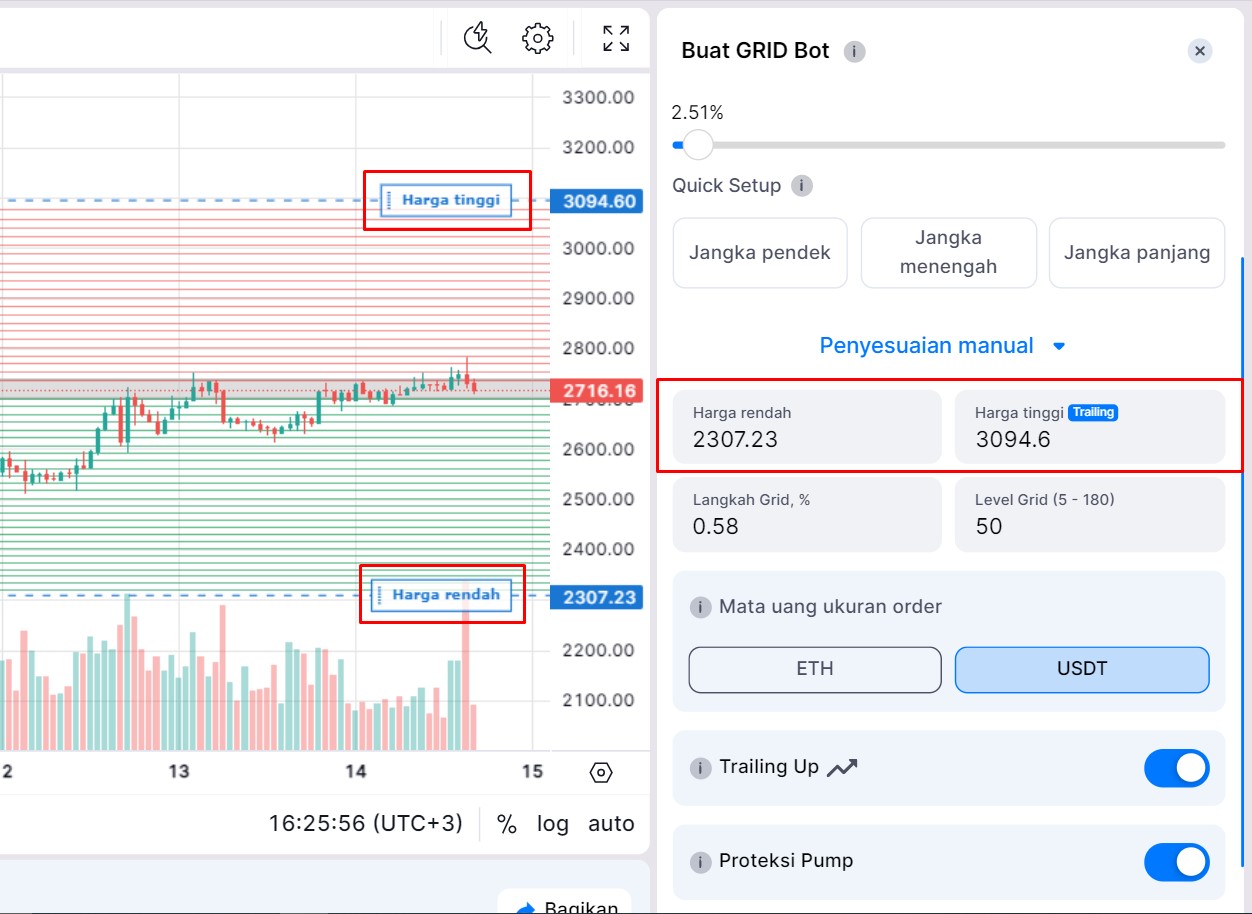
Task: Click info icon beside Trailing Up
Action: pyautogui.click(x=701, y=768)
